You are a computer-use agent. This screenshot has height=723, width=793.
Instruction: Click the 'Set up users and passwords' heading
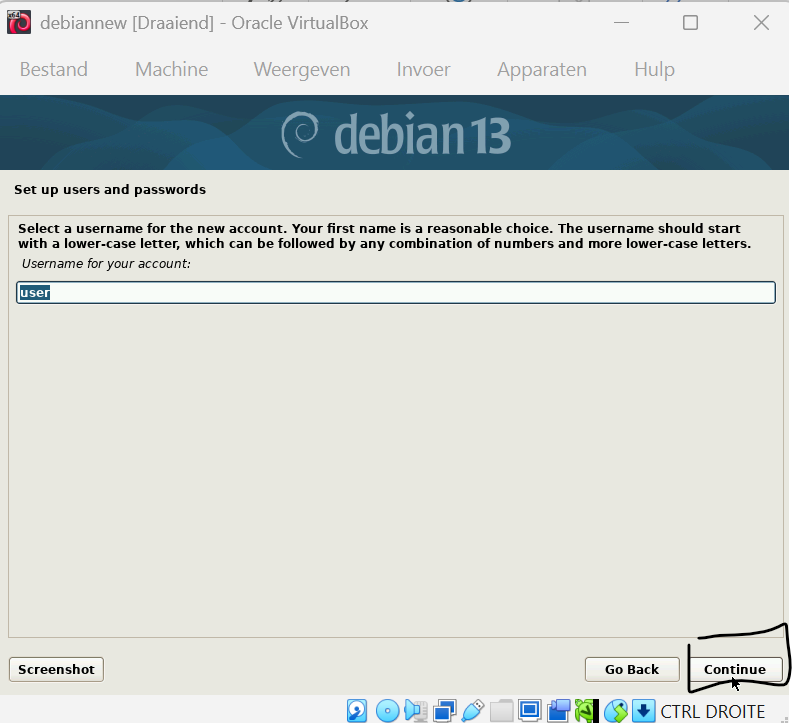(x=110, y=190)
